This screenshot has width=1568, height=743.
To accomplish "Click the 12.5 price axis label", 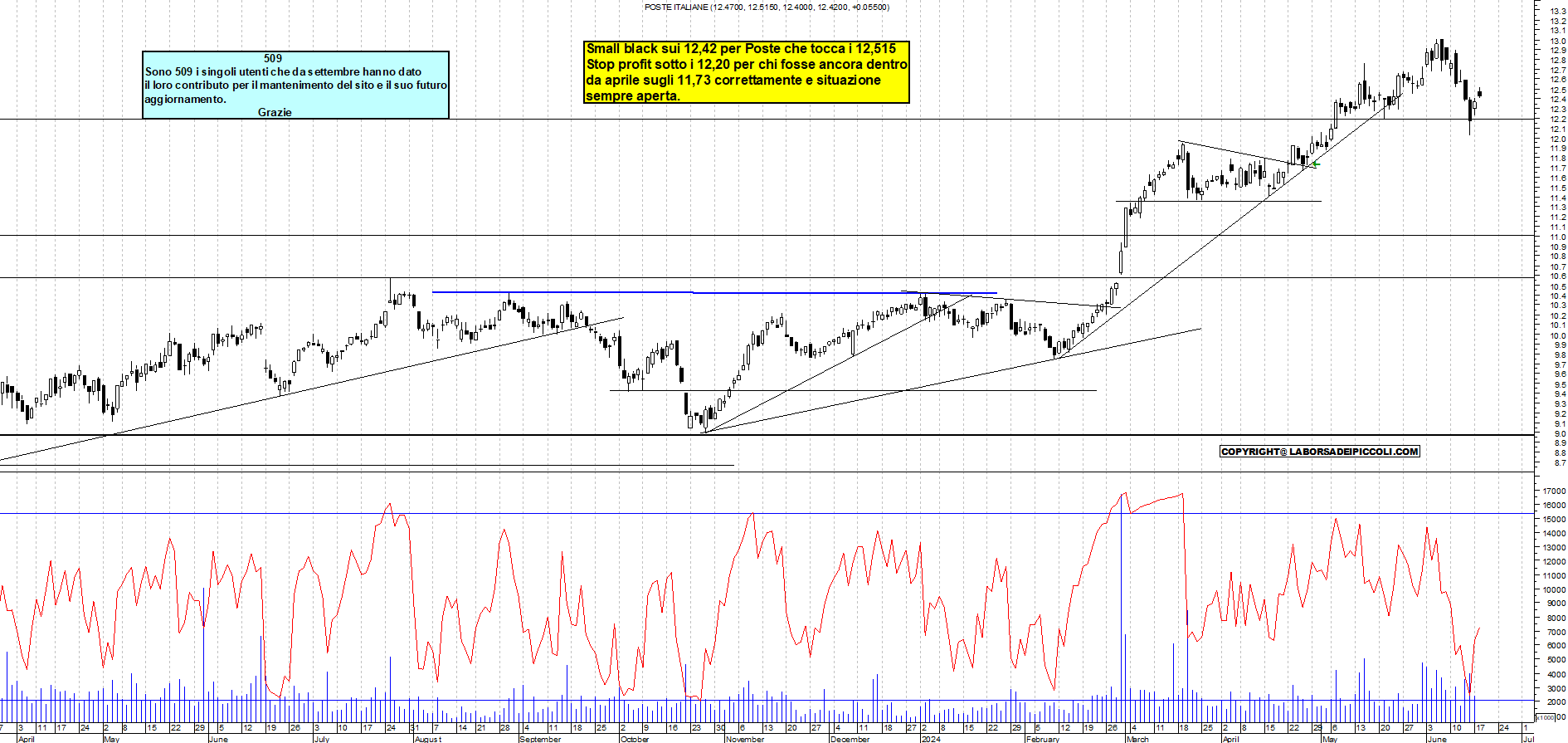I will (x=1557, y=90).
